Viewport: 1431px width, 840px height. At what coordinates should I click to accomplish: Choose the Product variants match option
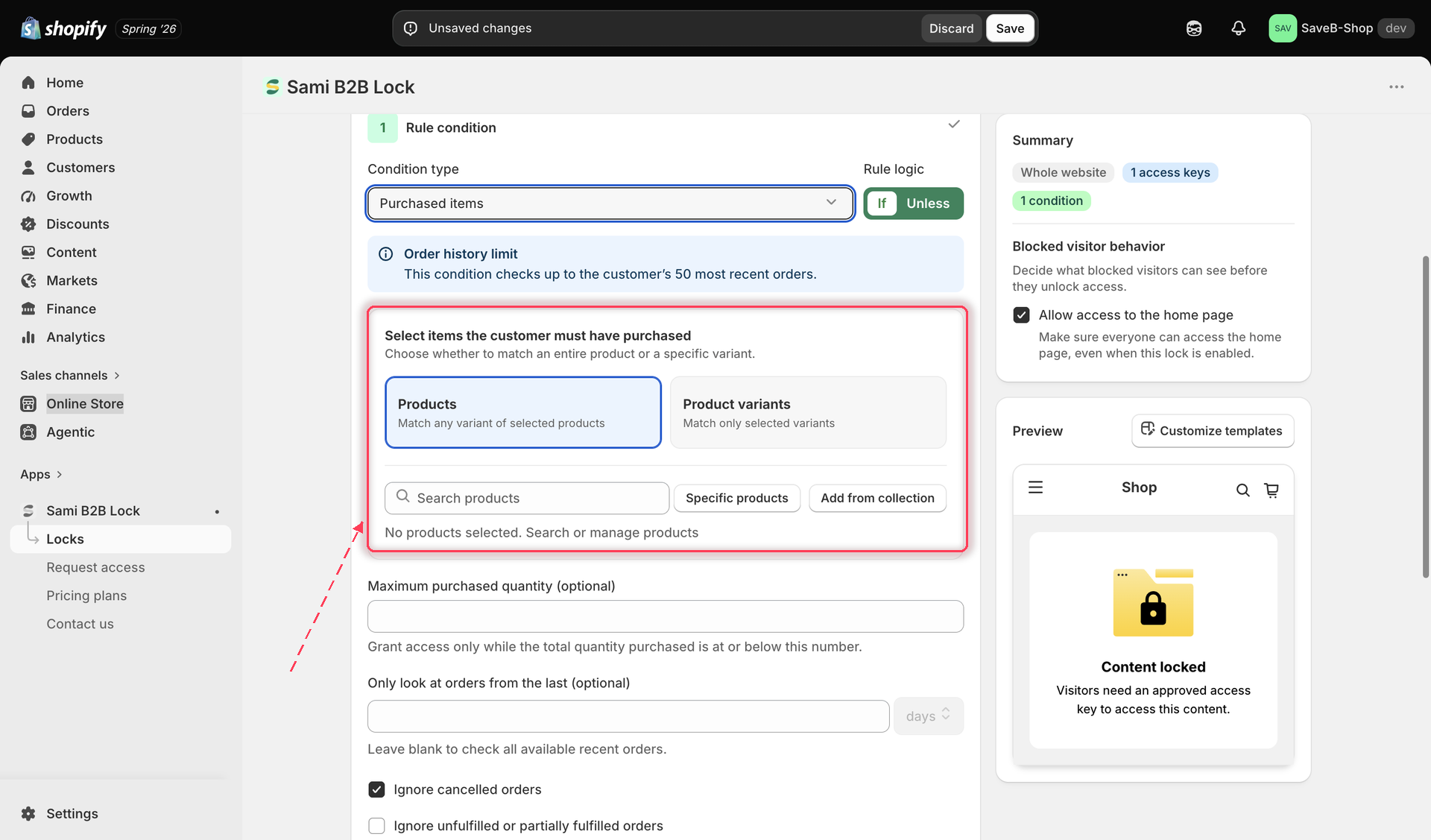coord(808,412)
